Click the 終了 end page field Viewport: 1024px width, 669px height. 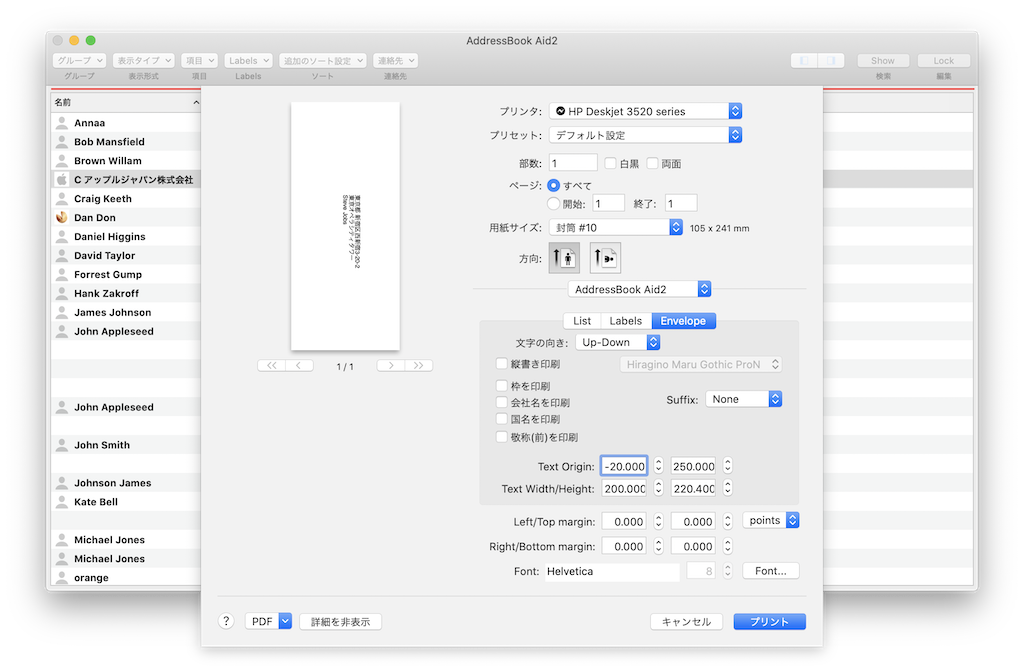pos(680,204)
